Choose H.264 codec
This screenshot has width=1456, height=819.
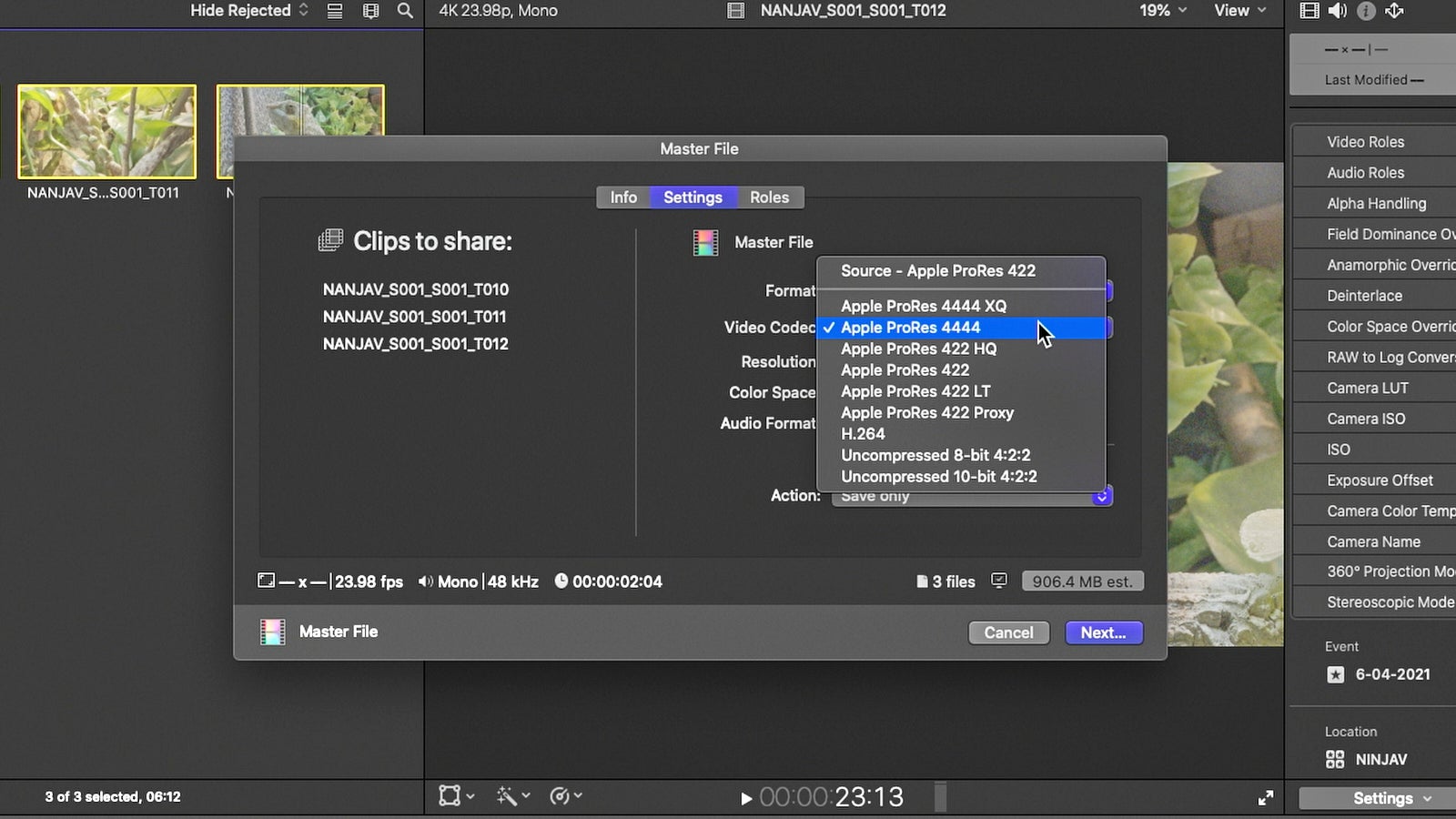coord(961,434)
